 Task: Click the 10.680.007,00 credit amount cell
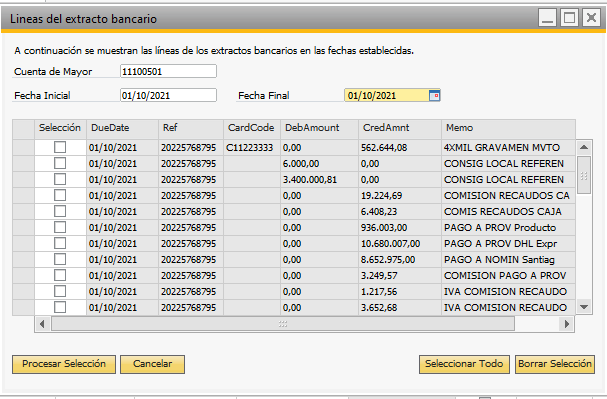(x=400, y=243)
